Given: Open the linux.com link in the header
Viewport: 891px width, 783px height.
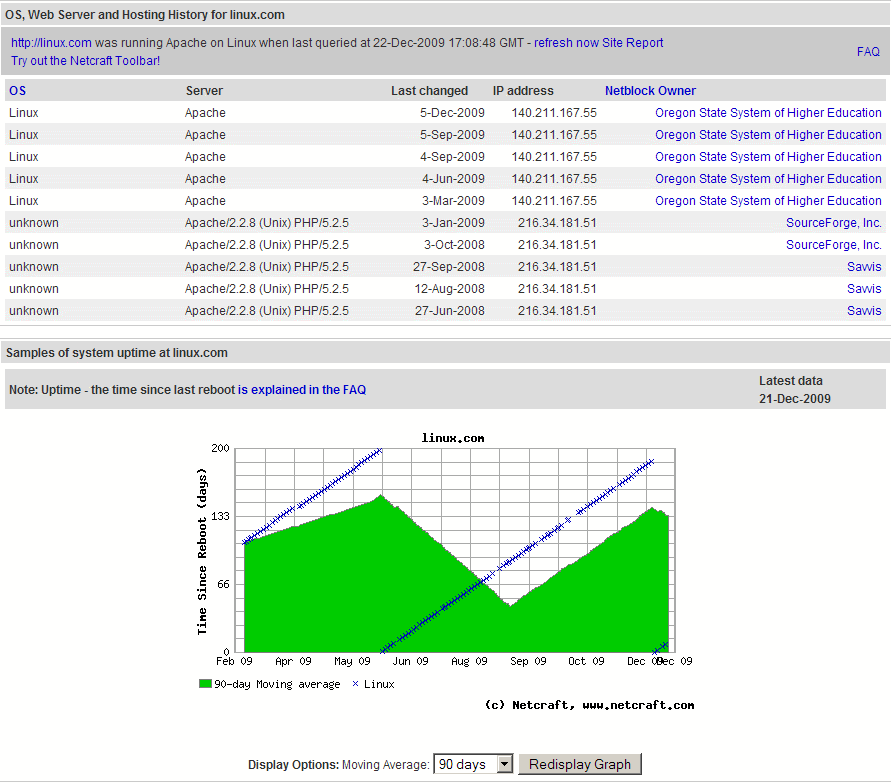Looking at the screenshot, I should pyautogui.click(x=51, y=43).
